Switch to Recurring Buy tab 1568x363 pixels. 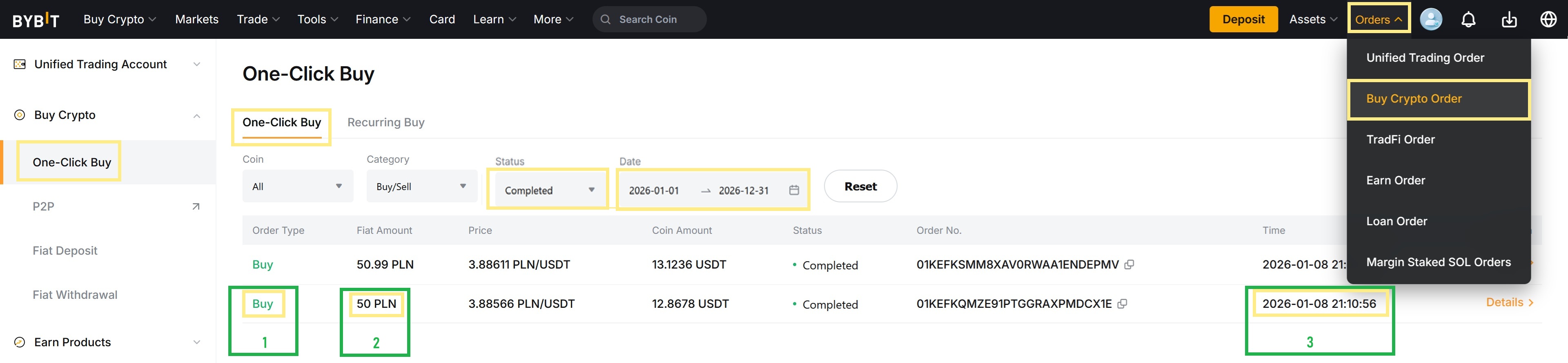click(386, 122)
